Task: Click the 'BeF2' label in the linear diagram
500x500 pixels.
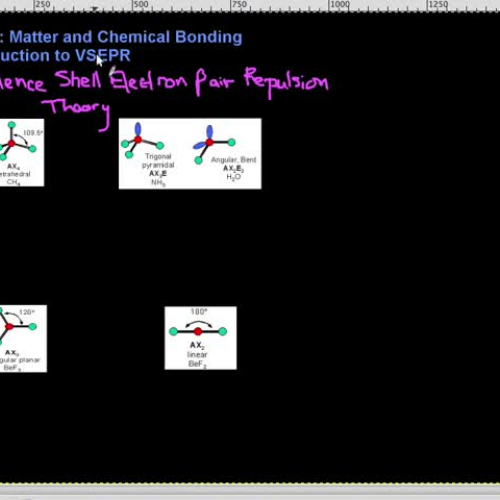Action: tap(197, 364)
